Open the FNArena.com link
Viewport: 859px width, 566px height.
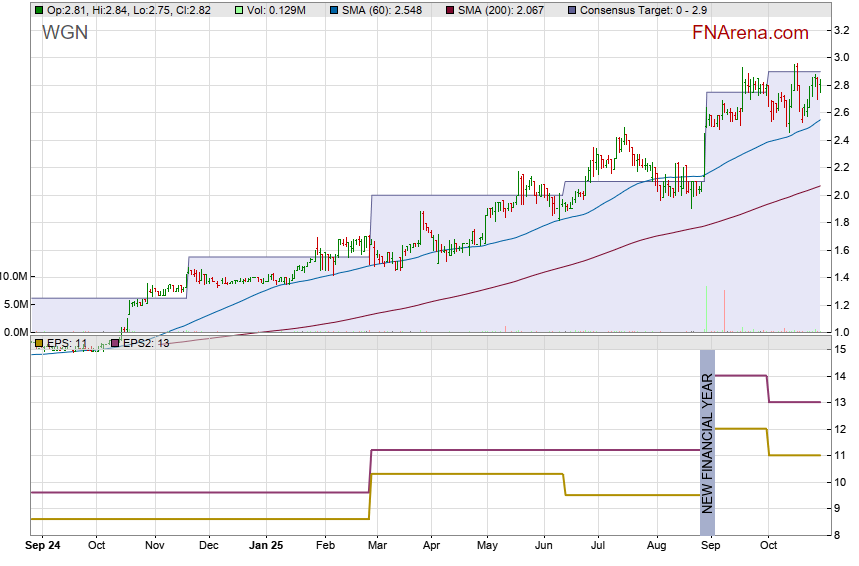pos(750,33)
